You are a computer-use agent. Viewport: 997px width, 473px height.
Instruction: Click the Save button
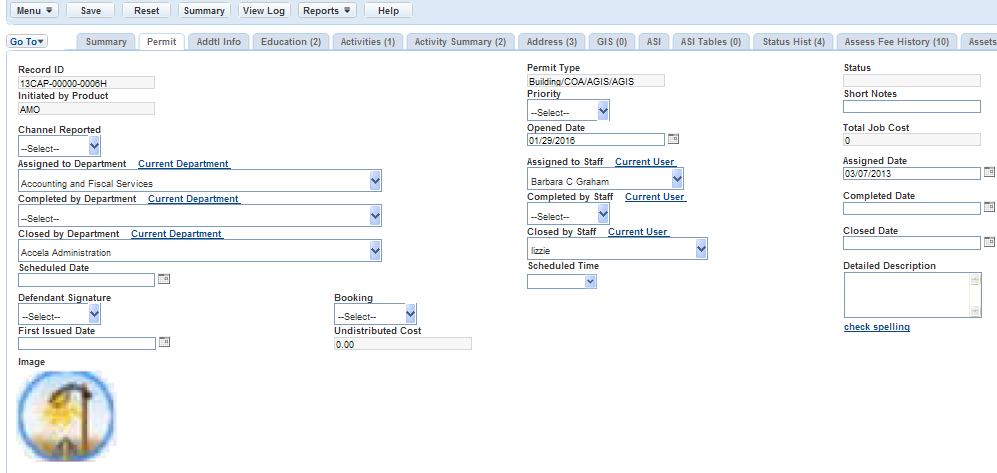tap(90, 10)
